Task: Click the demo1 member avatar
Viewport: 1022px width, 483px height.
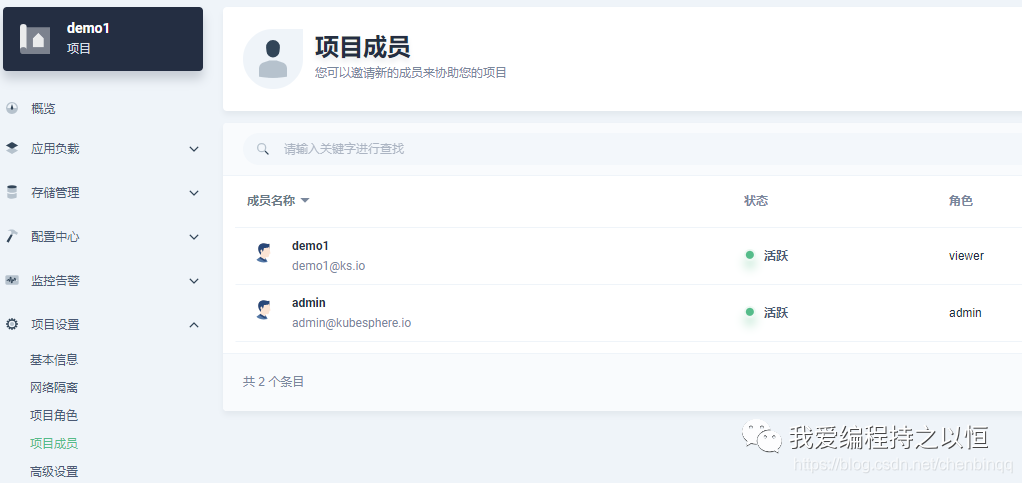Action: (x=263, y=253)
